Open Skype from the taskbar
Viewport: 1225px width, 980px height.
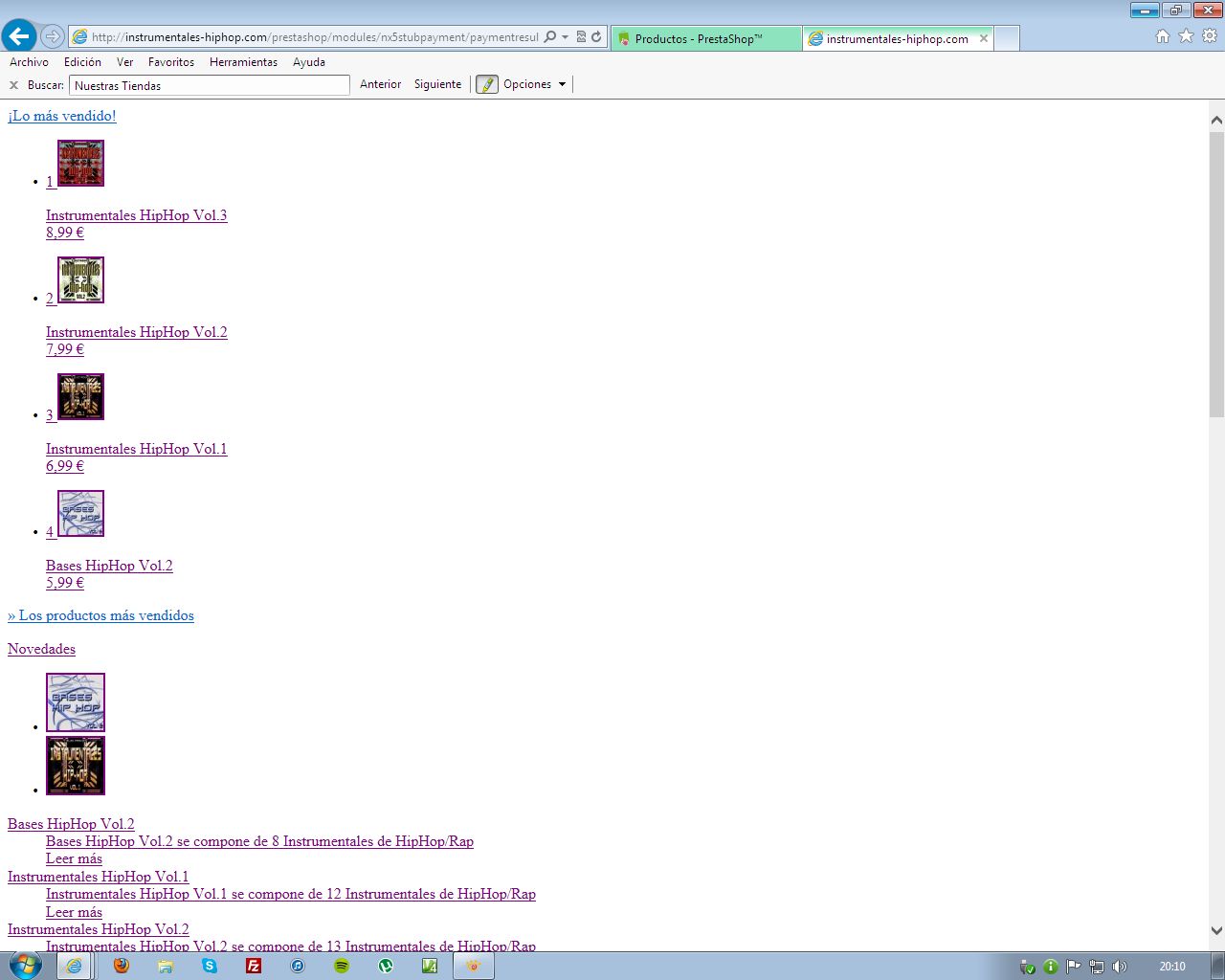[x=210, y=966]
